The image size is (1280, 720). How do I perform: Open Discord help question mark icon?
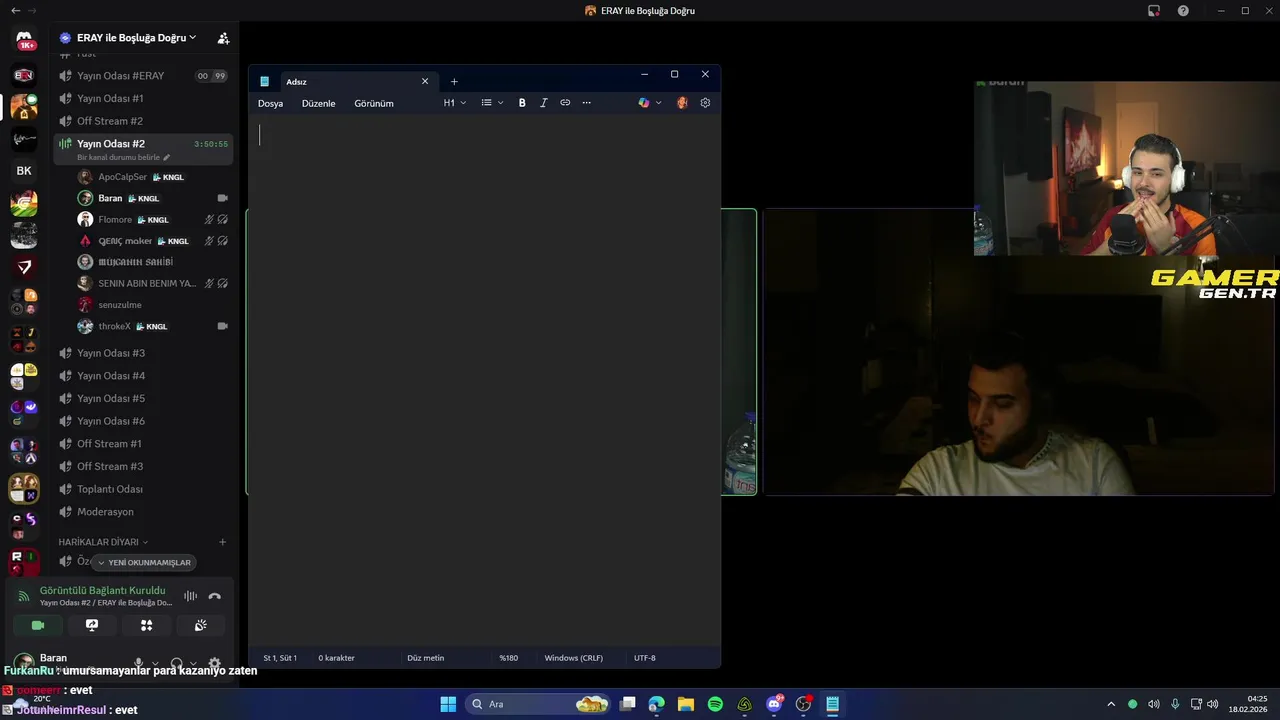coord(1183,11)
